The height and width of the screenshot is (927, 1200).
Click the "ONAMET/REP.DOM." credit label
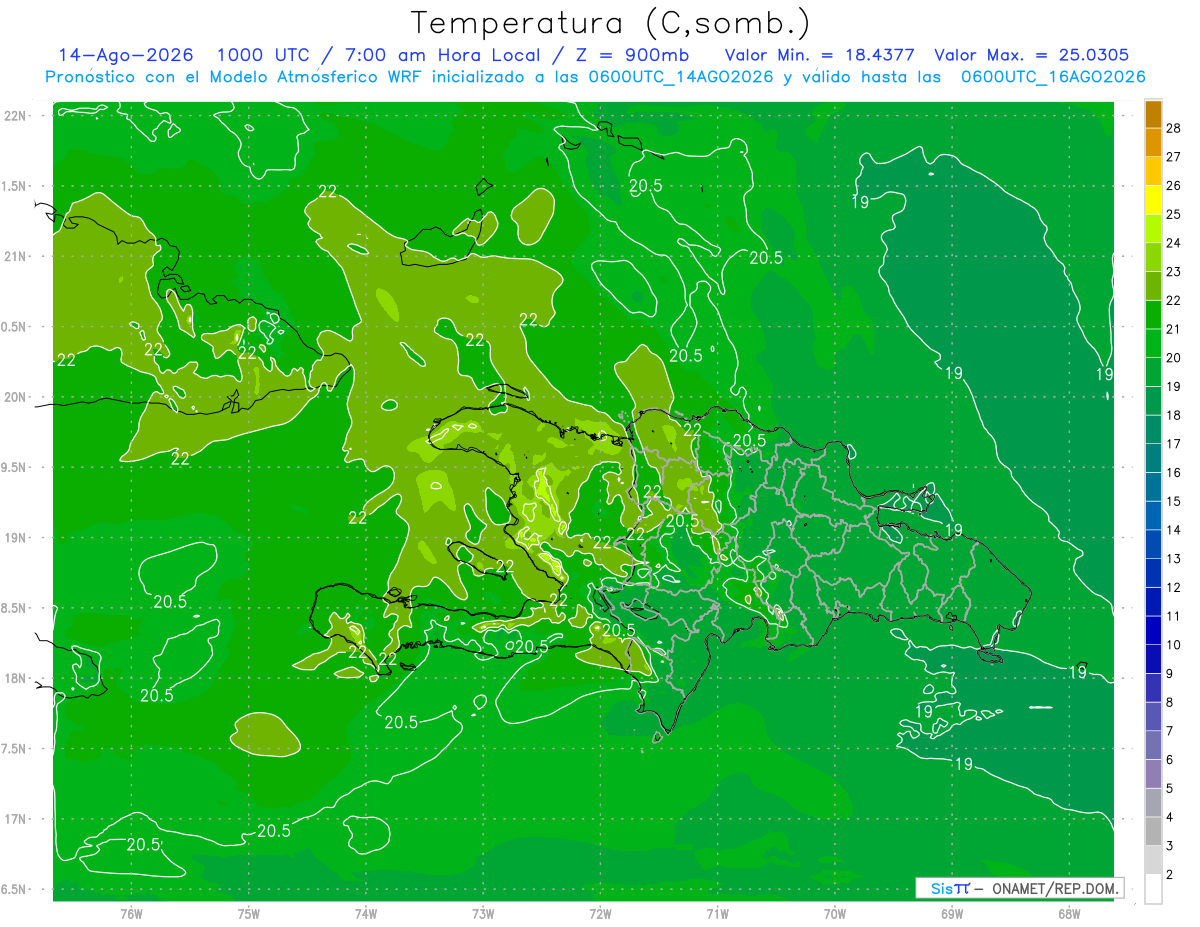(x=1054, y=888)
